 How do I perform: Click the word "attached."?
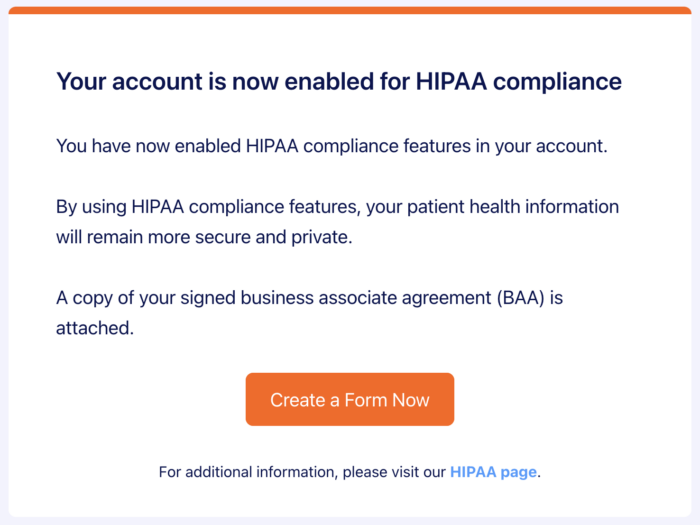pos(94,328)
